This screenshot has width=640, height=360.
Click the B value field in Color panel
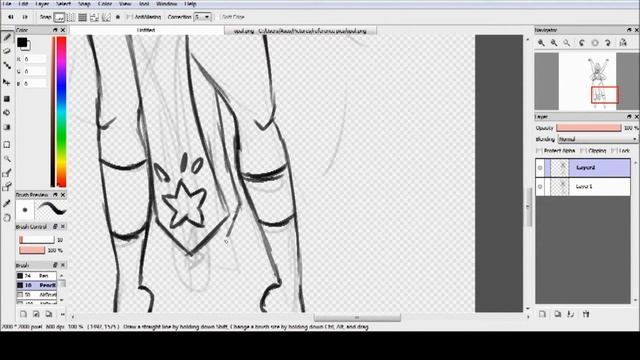click(34, 84)
